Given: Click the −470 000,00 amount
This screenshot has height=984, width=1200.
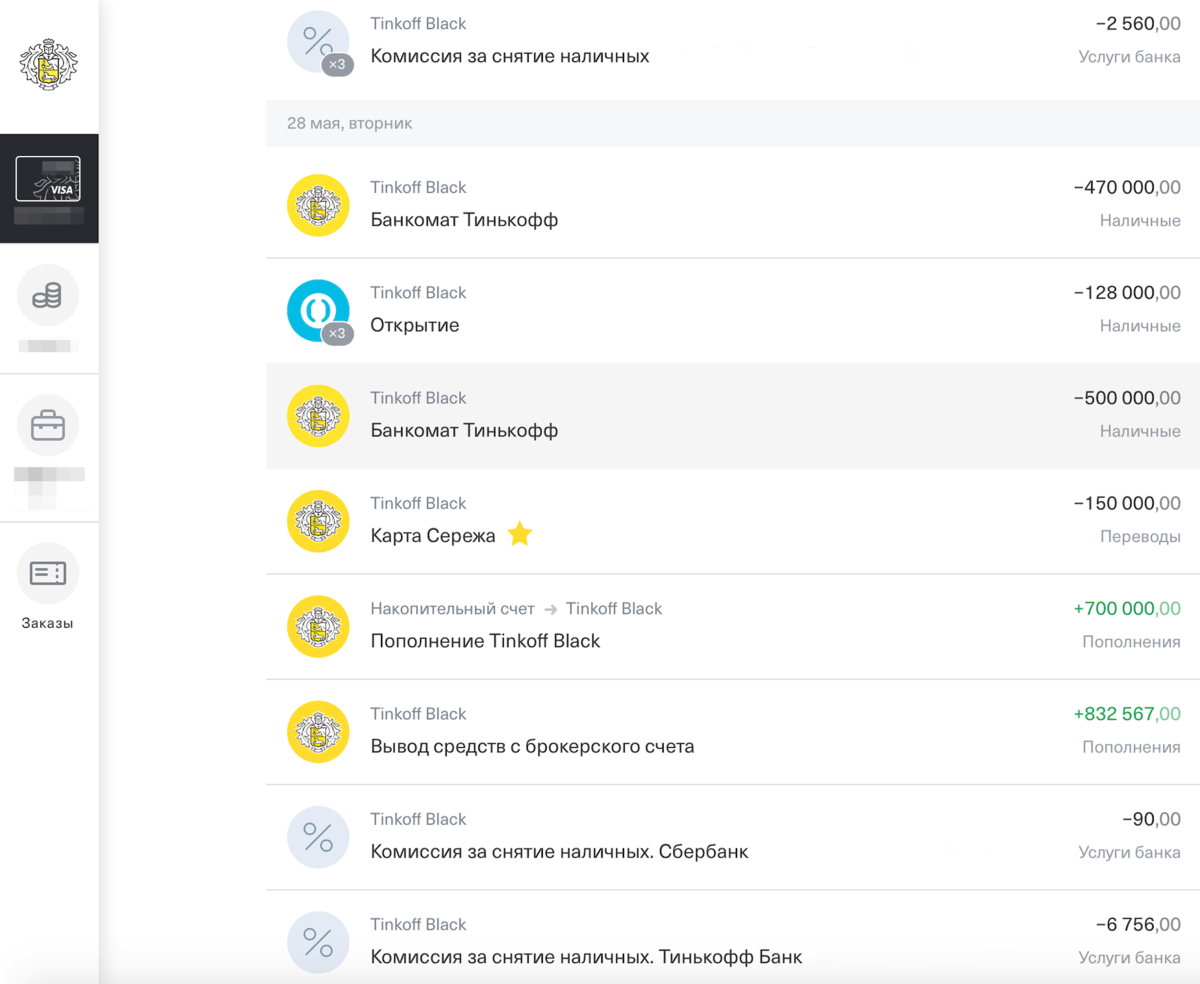Looking at the screenshot, I should tap(1127, 188).
